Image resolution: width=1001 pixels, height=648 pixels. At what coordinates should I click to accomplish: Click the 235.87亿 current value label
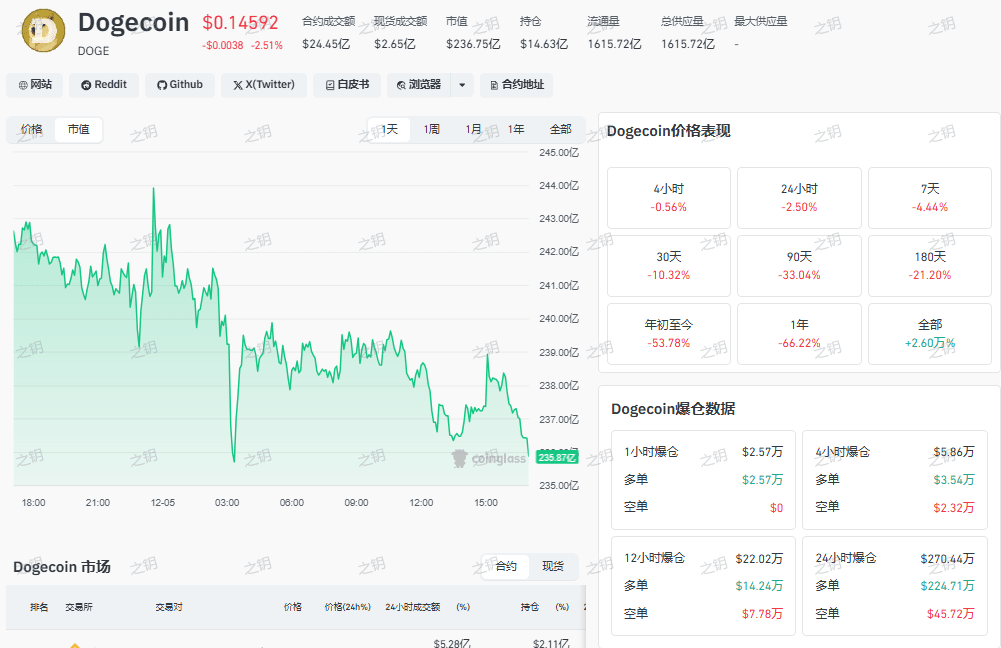pos(557,458)
